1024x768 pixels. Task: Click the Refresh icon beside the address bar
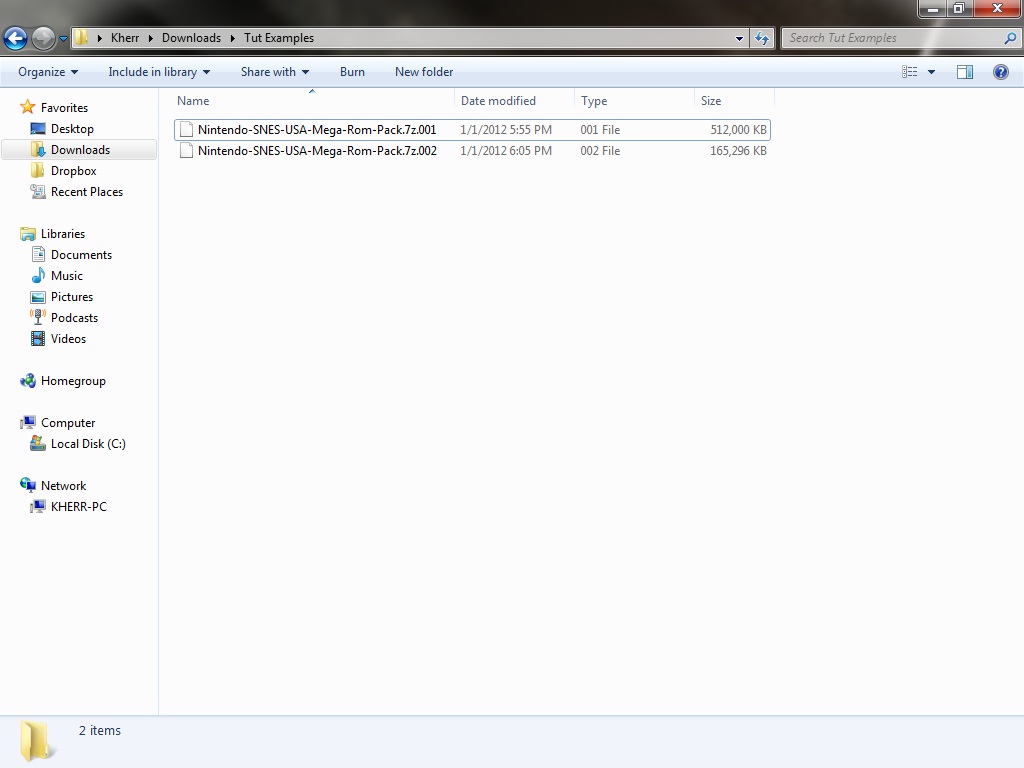pyautogui.click(x=762, y=38)
